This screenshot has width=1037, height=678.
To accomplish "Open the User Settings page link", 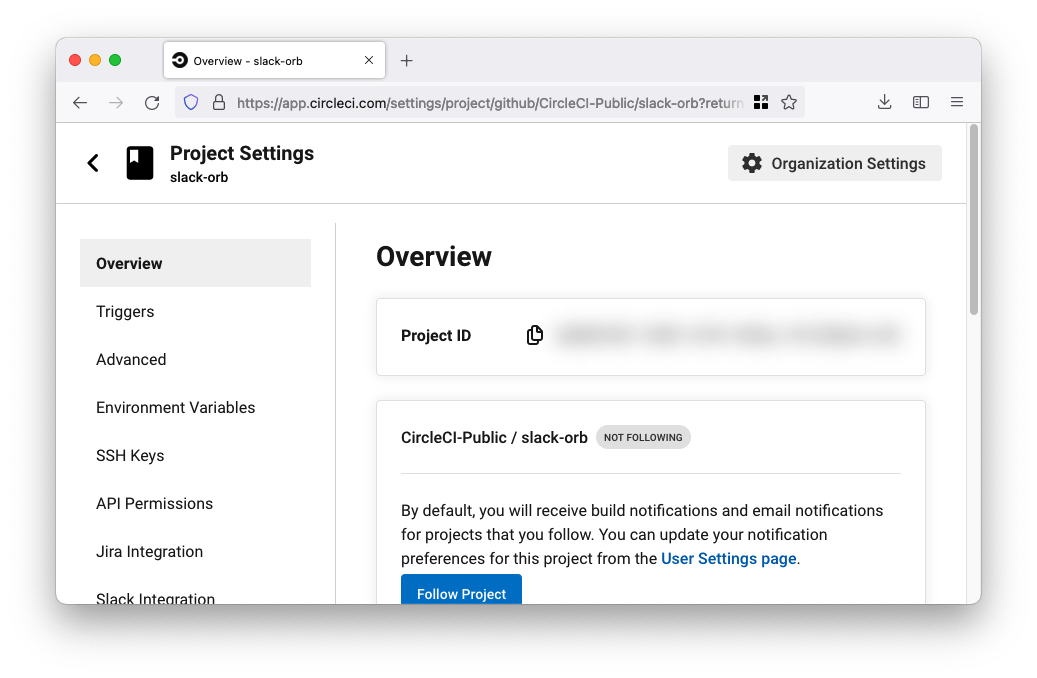I will [x=728, y=558].
